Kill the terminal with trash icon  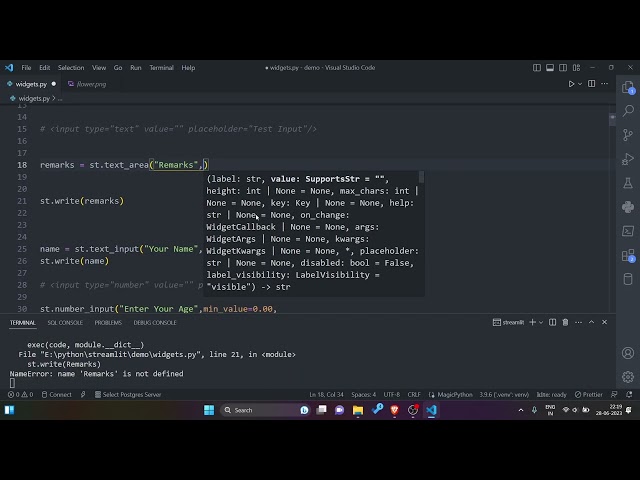pos(565,322)
